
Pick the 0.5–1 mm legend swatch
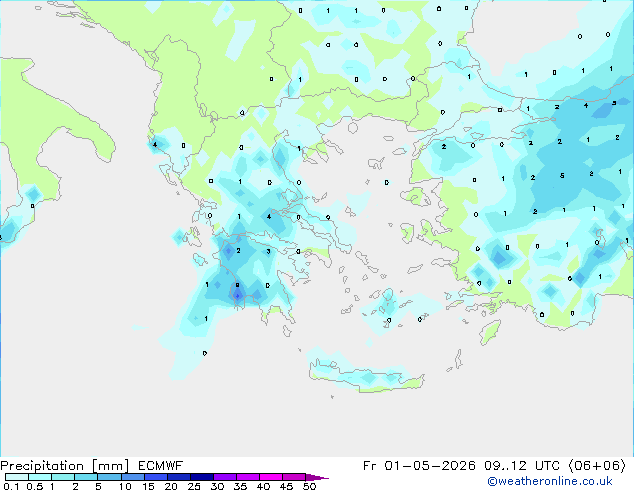(40, 477)
